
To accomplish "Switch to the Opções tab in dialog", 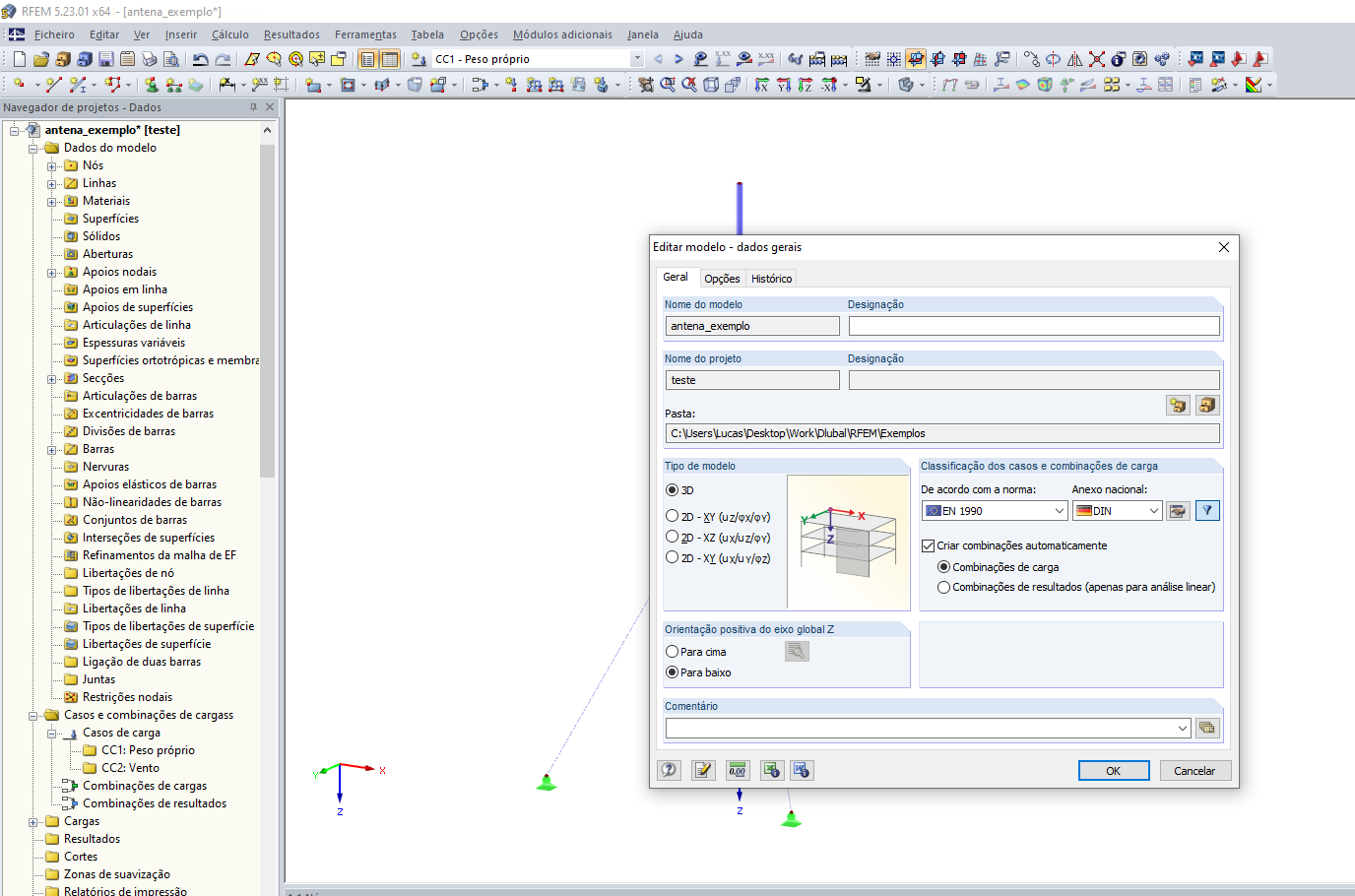I will click(x=722, y=279).
